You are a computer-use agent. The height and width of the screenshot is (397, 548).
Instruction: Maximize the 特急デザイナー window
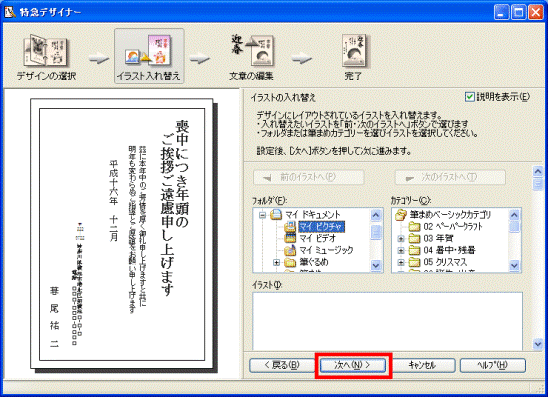pyautogui.click(x=519, y=12)
